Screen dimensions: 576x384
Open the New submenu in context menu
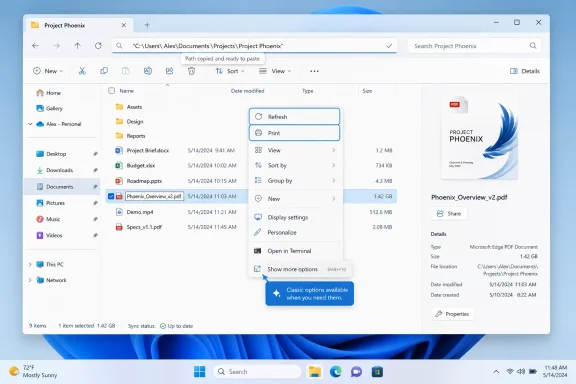click(295, 198)
